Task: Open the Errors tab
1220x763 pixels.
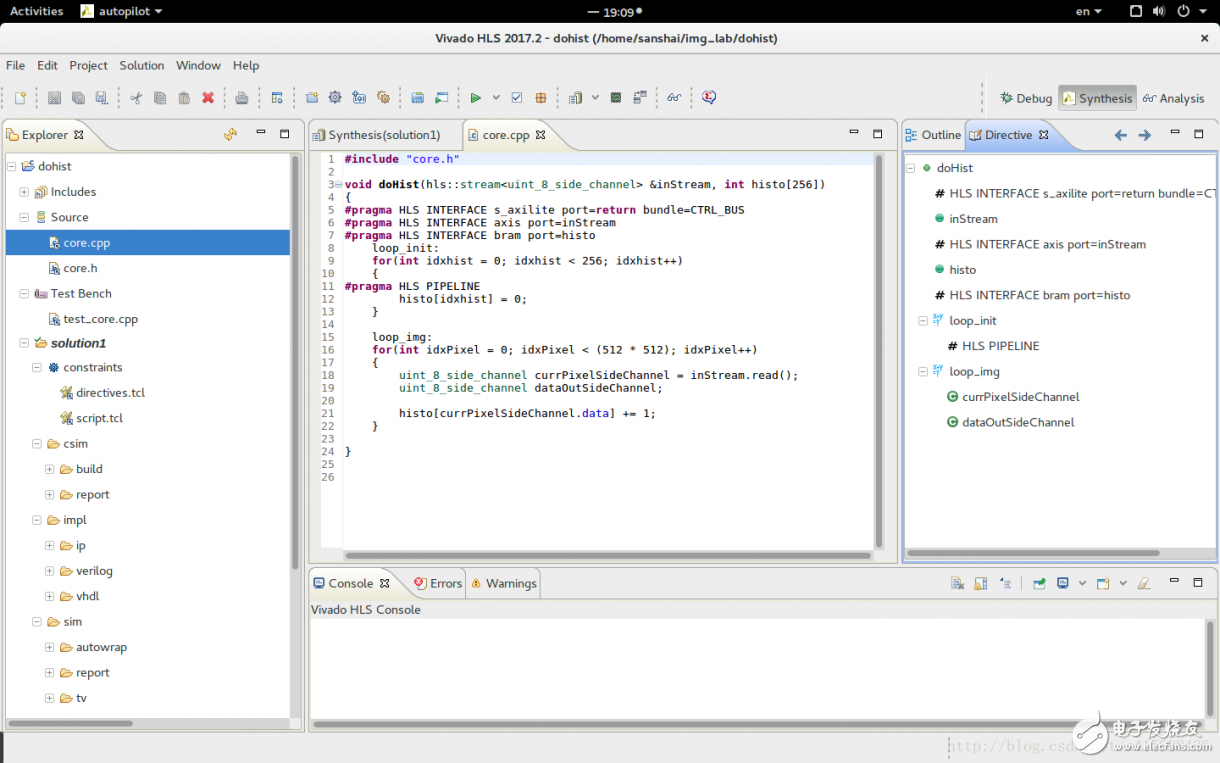Action: pos(438,583)
